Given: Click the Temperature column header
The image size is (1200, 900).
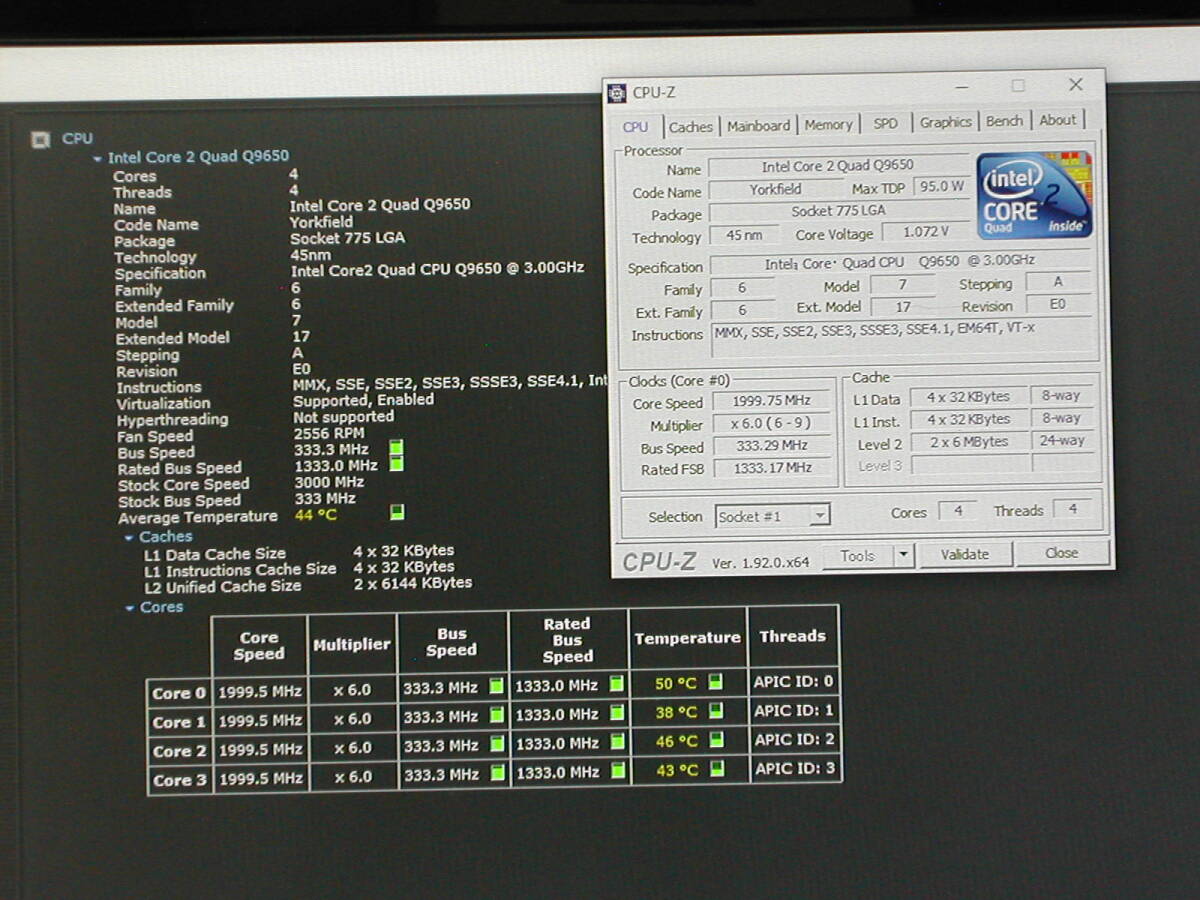Looking at the screenshot, I should coord(687,638).
